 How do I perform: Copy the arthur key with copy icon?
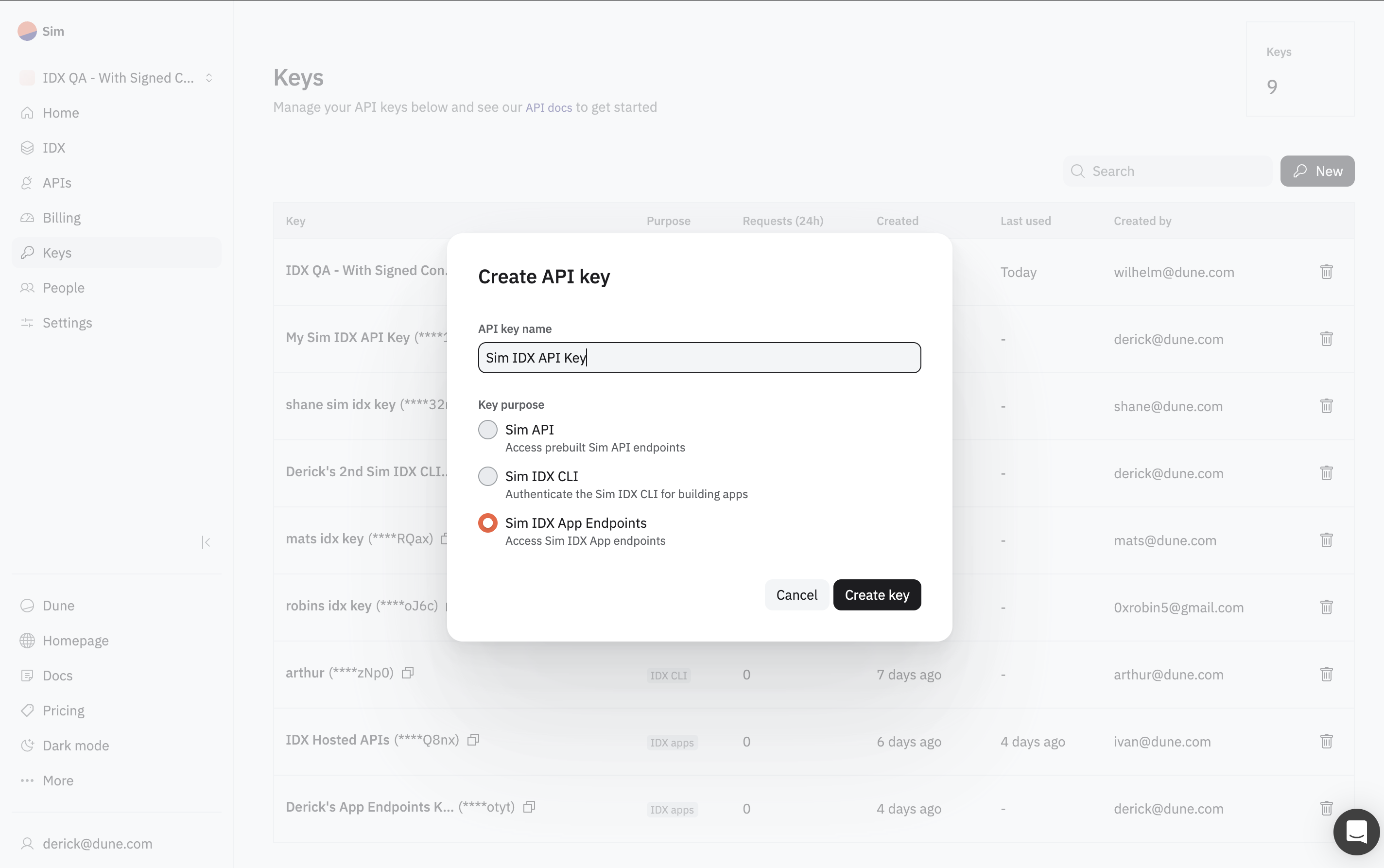click(x=408, y=673)
